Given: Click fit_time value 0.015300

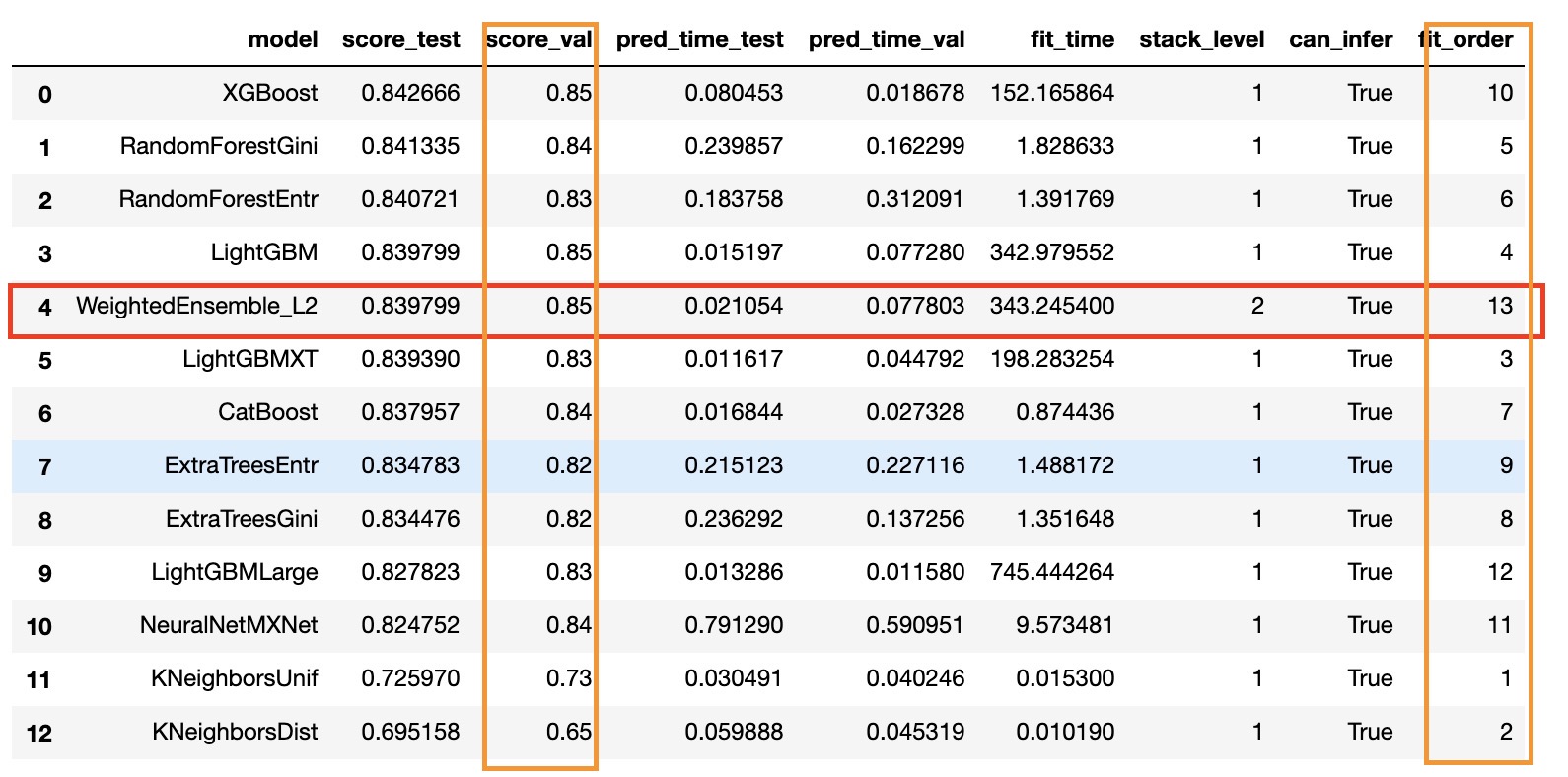Looking at the screenshot, I should point(1065,678).
